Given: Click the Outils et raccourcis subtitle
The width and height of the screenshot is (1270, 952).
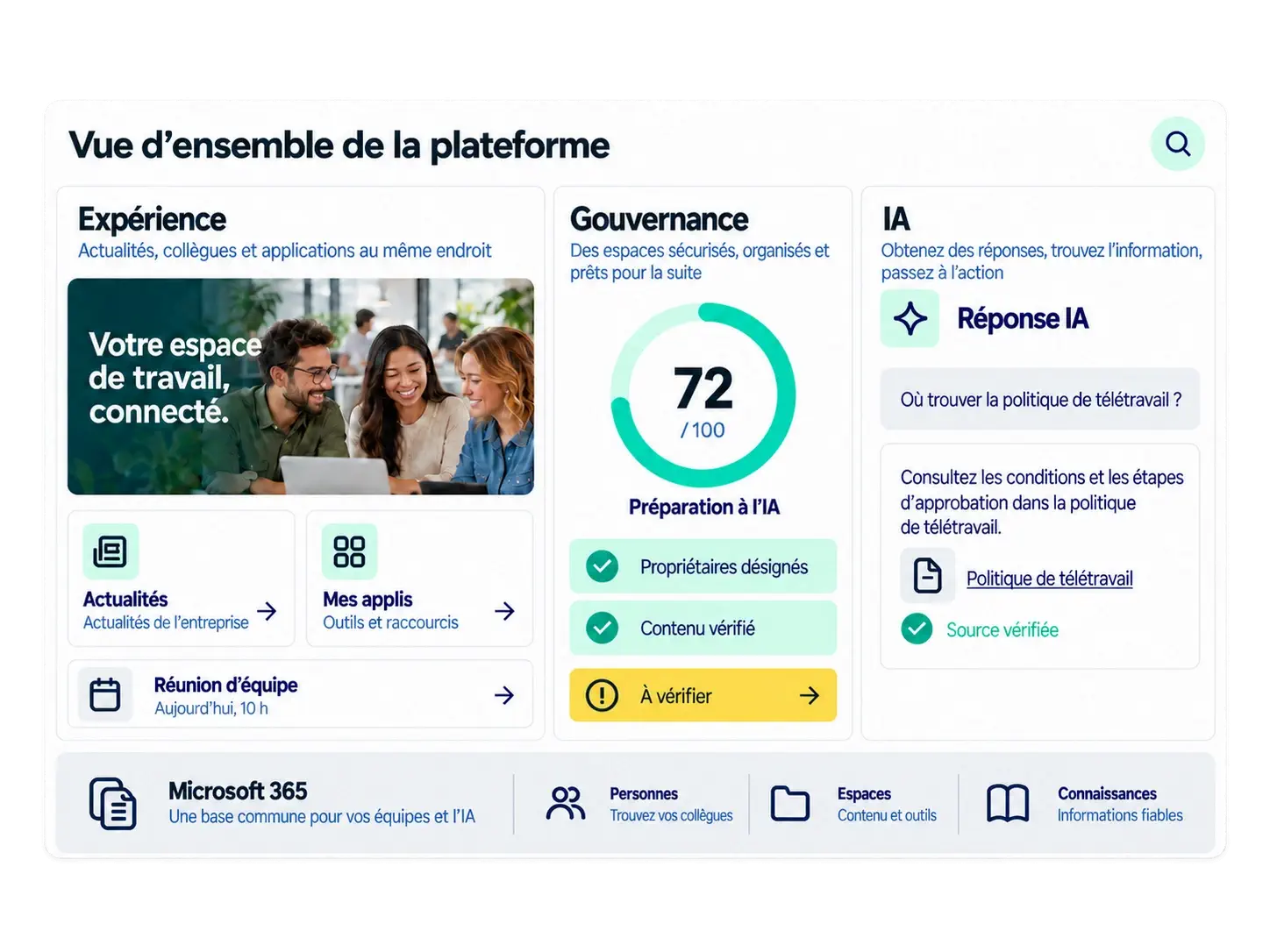Looking at the screenshot, I should pos(390,622).
